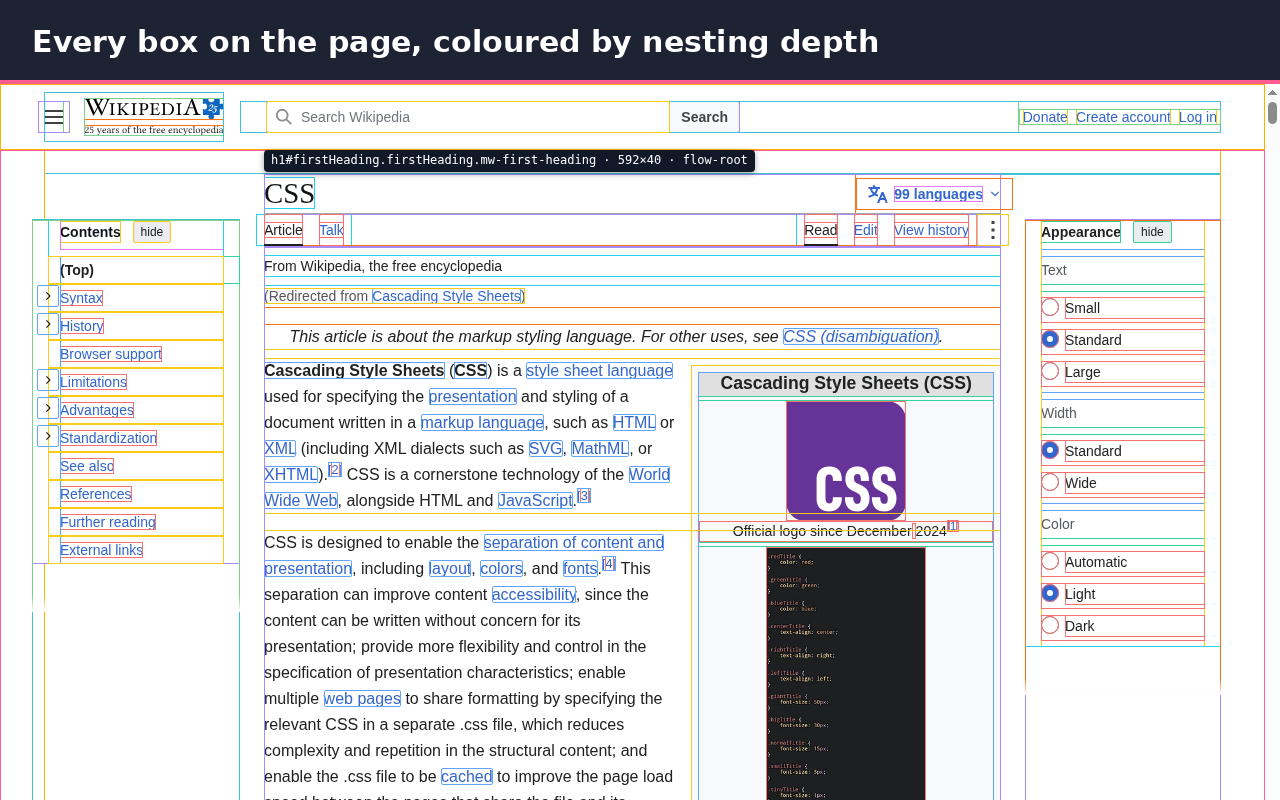Switch to the Article tab

(283, 230)
